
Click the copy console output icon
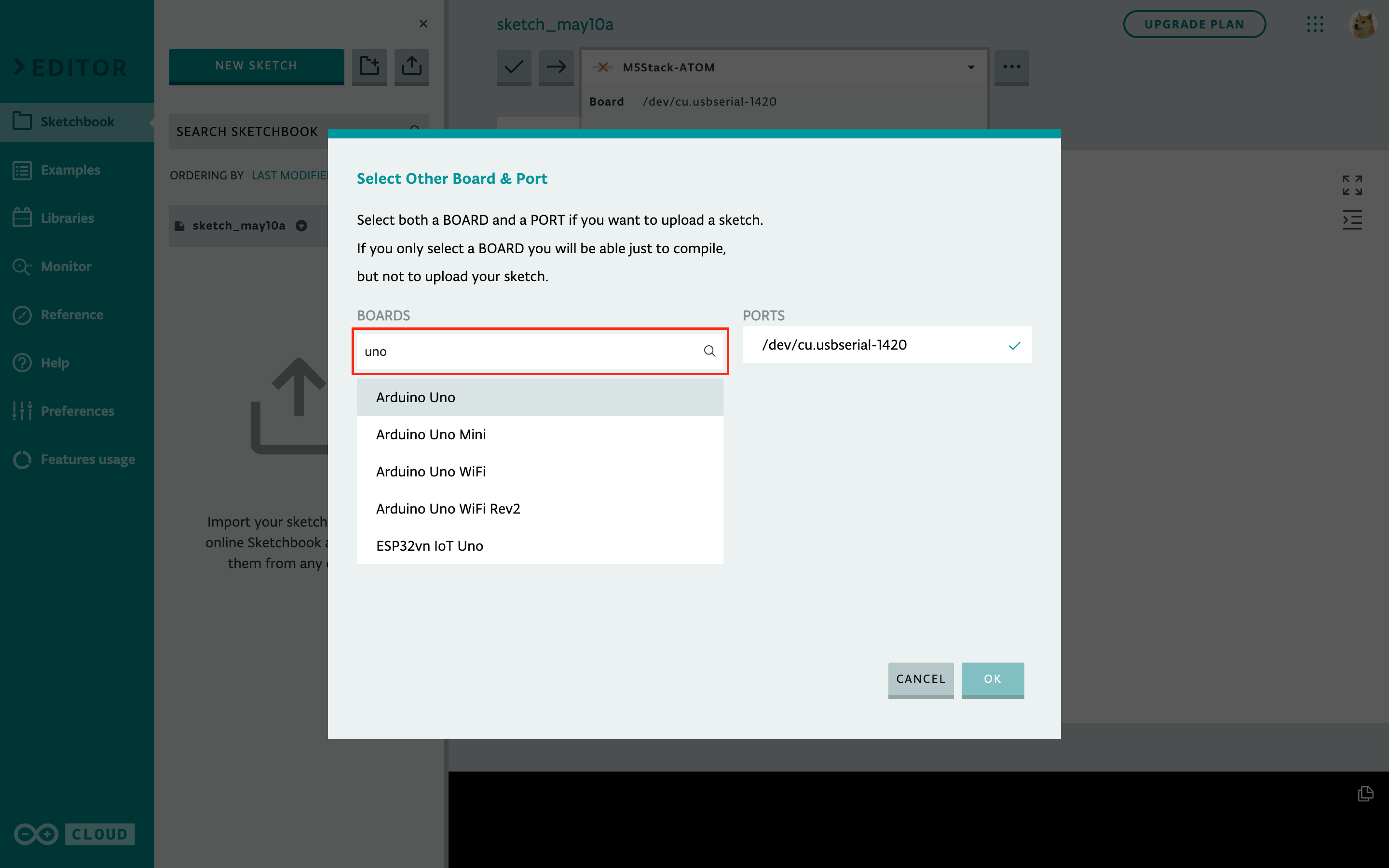(x=1365, y=793)
